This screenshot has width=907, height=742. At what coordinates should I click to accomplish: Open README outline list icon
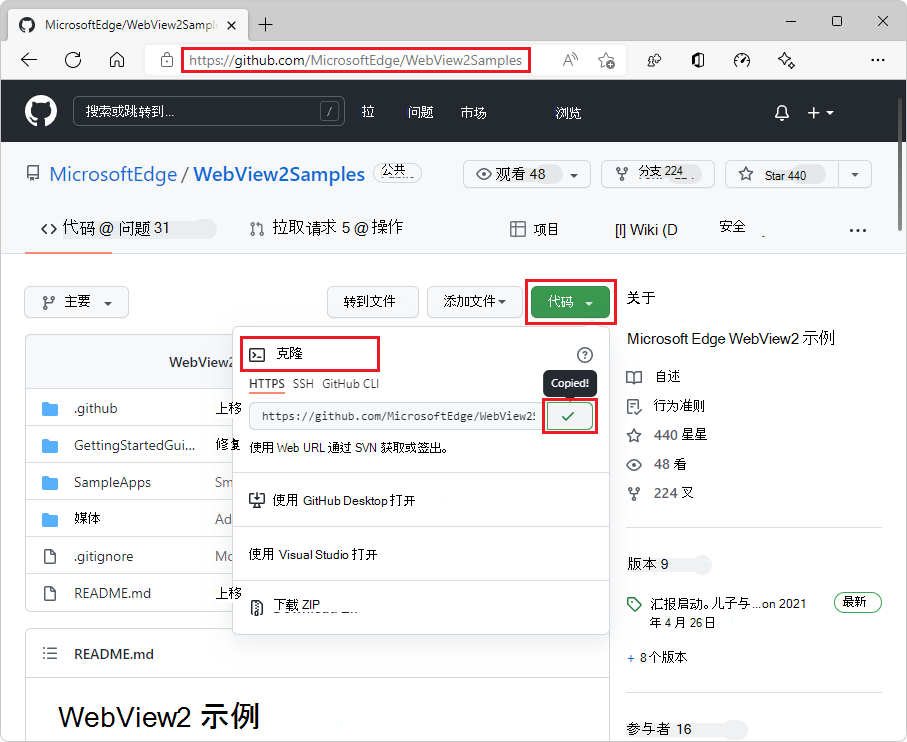[50, 654]
